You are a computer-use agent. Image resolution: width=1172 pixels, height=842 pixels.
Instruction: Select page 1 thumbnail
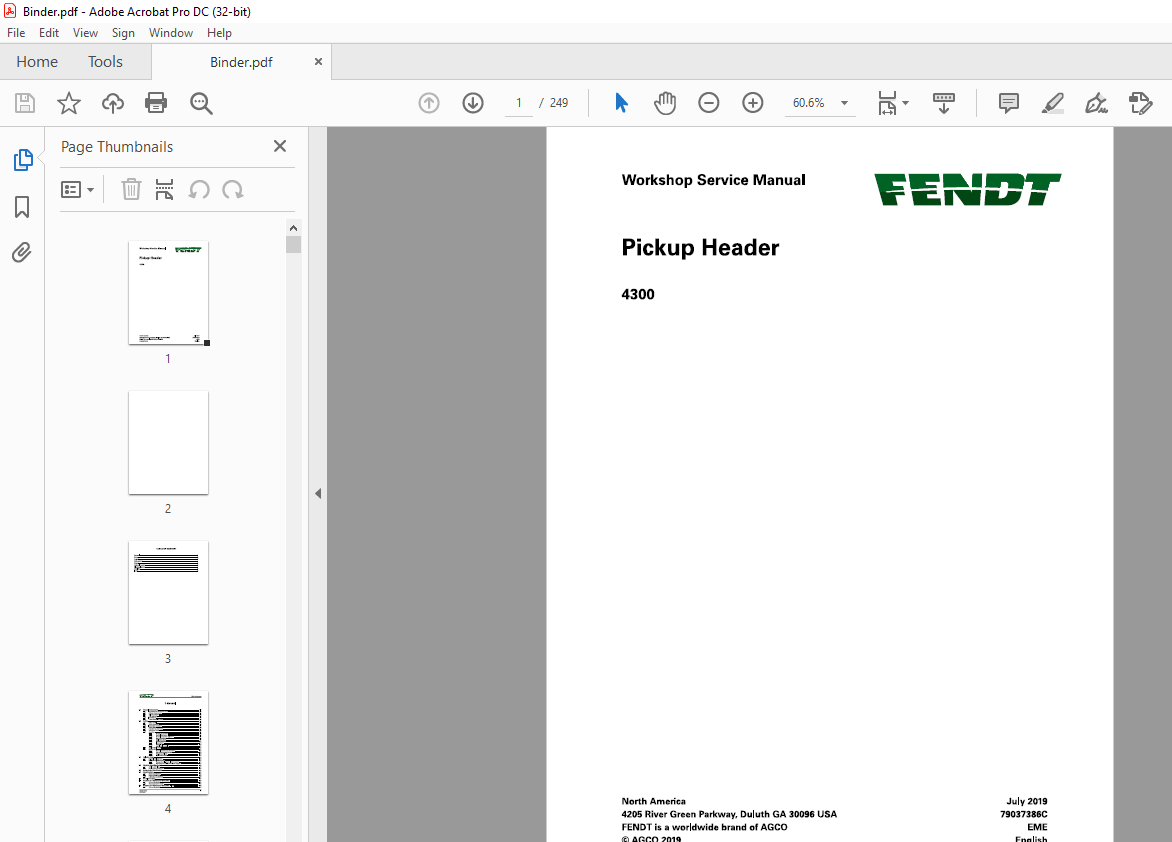click(x=168, y=293)
